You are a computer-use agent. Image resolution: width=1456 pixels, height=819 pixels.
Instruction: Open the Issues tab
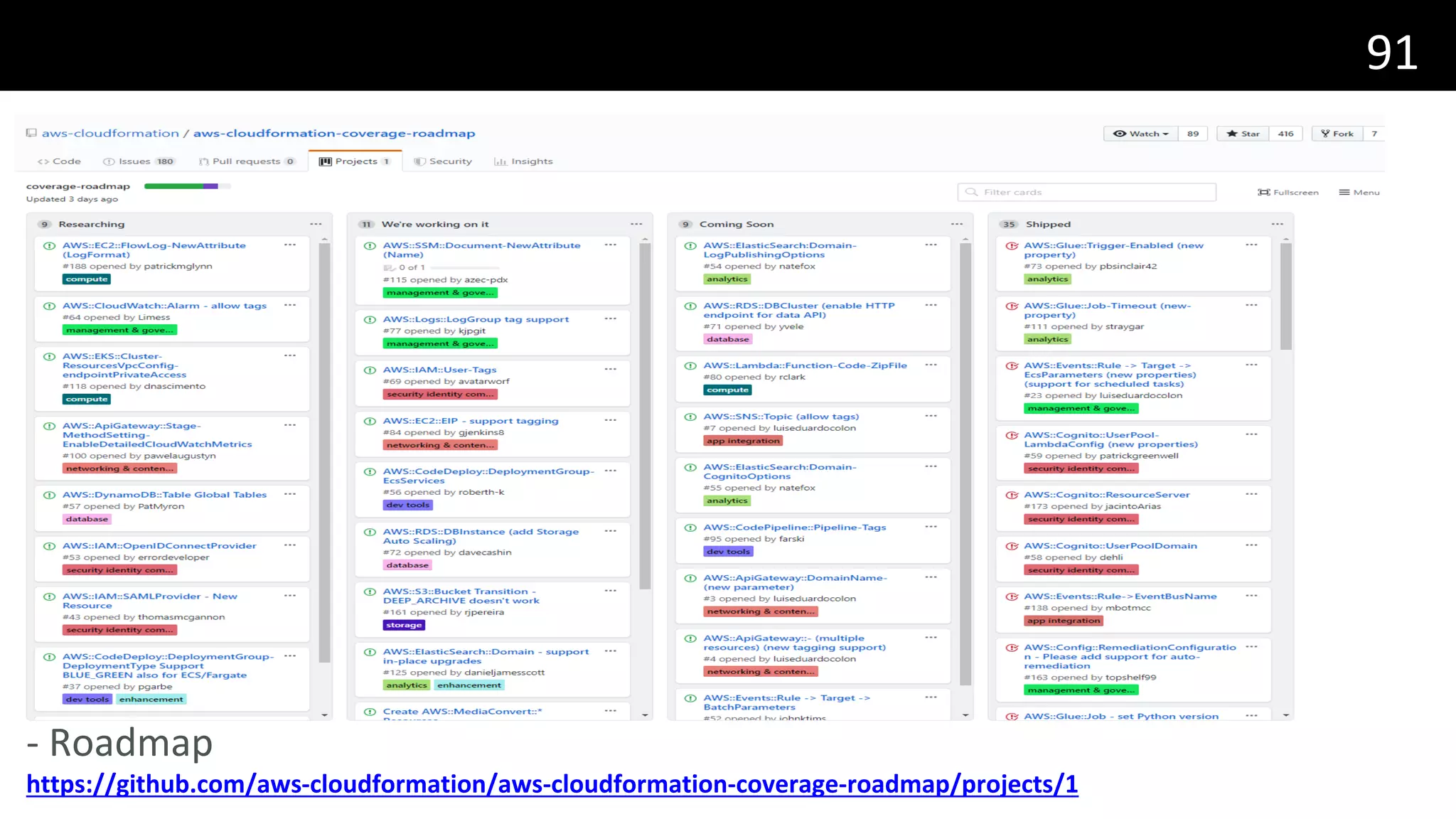click(139, 161)
